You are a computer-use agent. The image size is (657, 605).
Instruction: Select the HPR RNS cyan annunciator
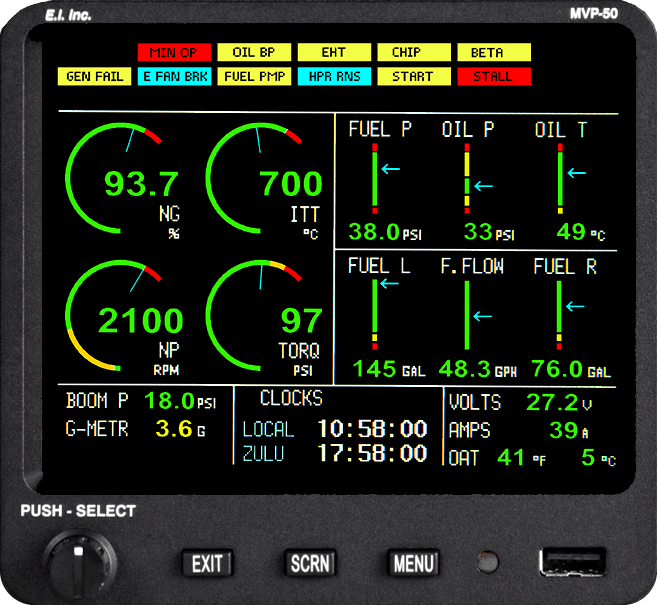(334, 77)
